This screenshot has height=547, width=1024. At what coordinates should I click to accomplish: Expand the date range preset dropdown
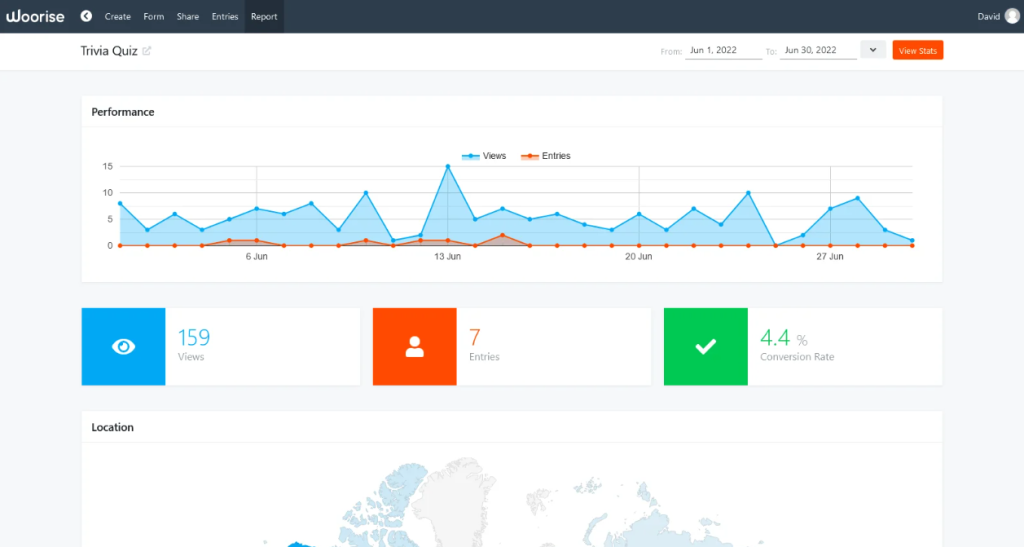pyautogui.click(x=872, y=50)
